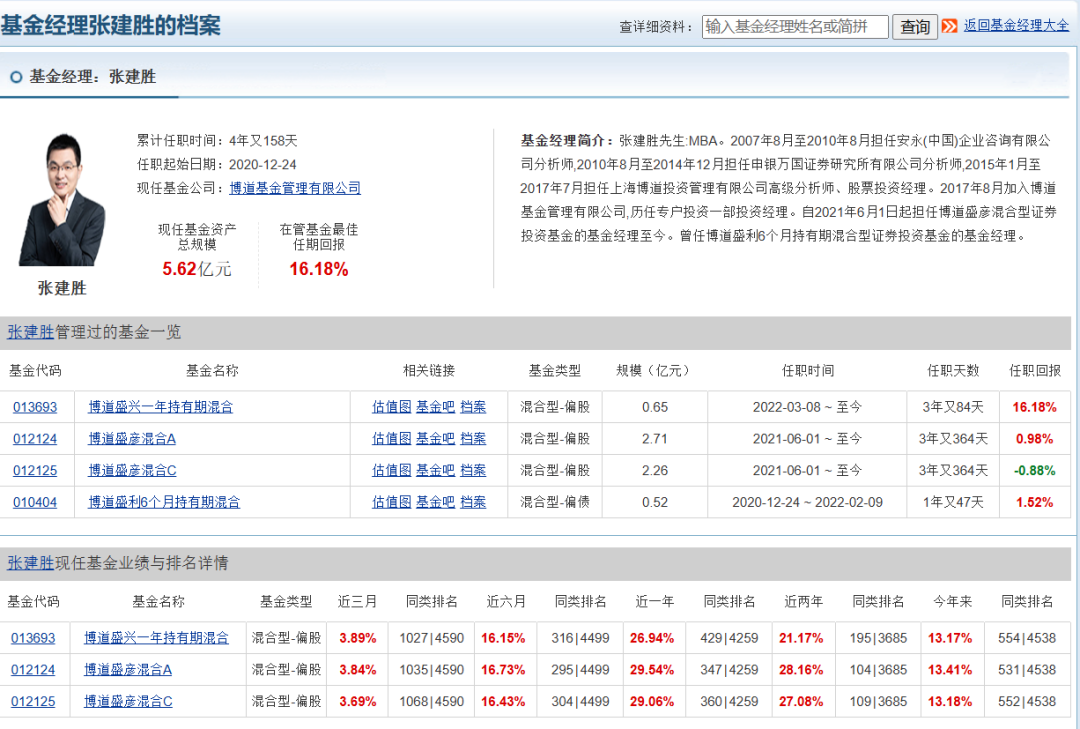Image resolution: width=1080 pixels, height=729 pixels.
Task: Open 博道盛彦混合C in performance ranking table
Action: point(128,701)
